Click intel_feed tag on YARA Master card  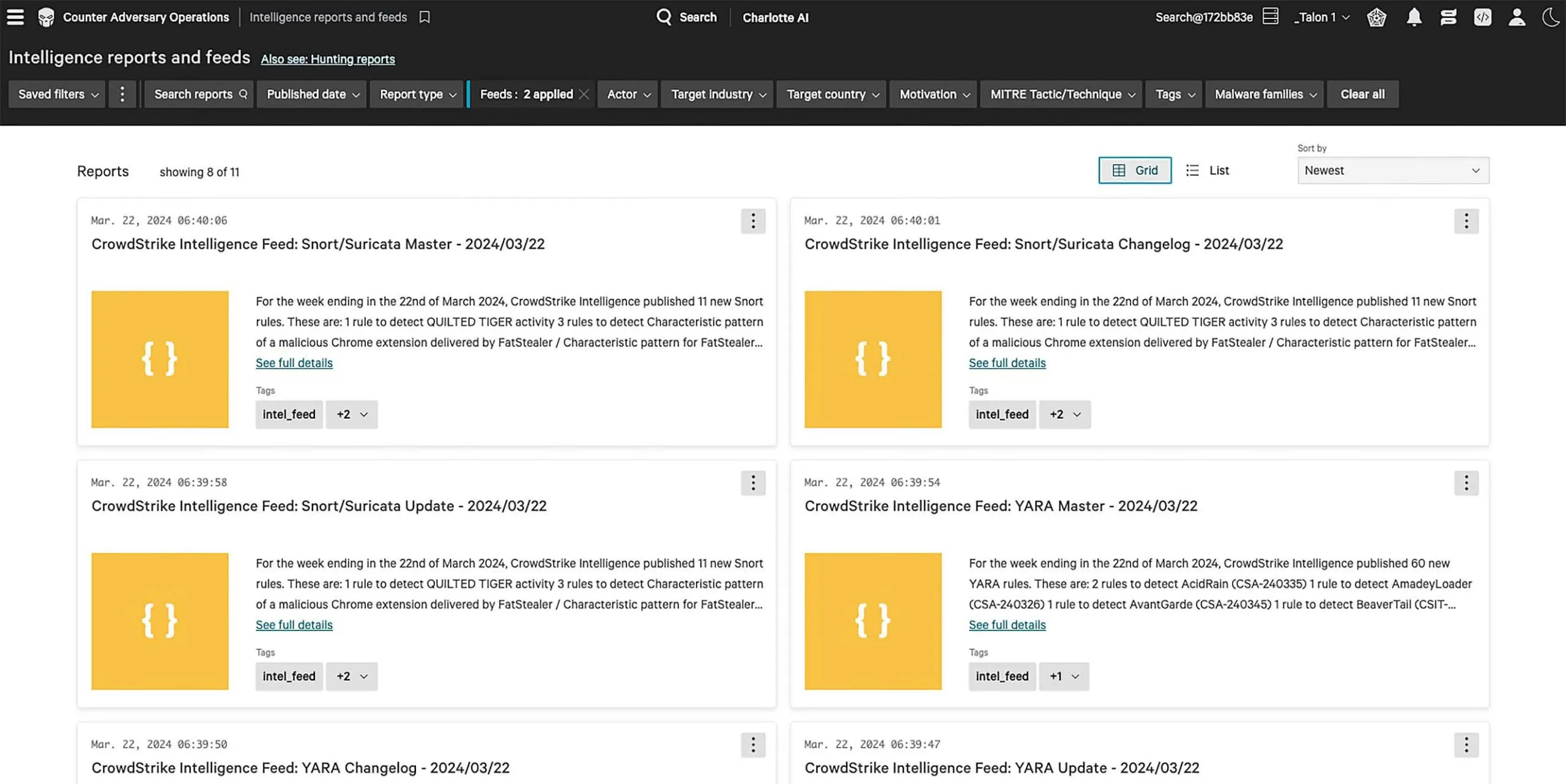[1002, 676]
